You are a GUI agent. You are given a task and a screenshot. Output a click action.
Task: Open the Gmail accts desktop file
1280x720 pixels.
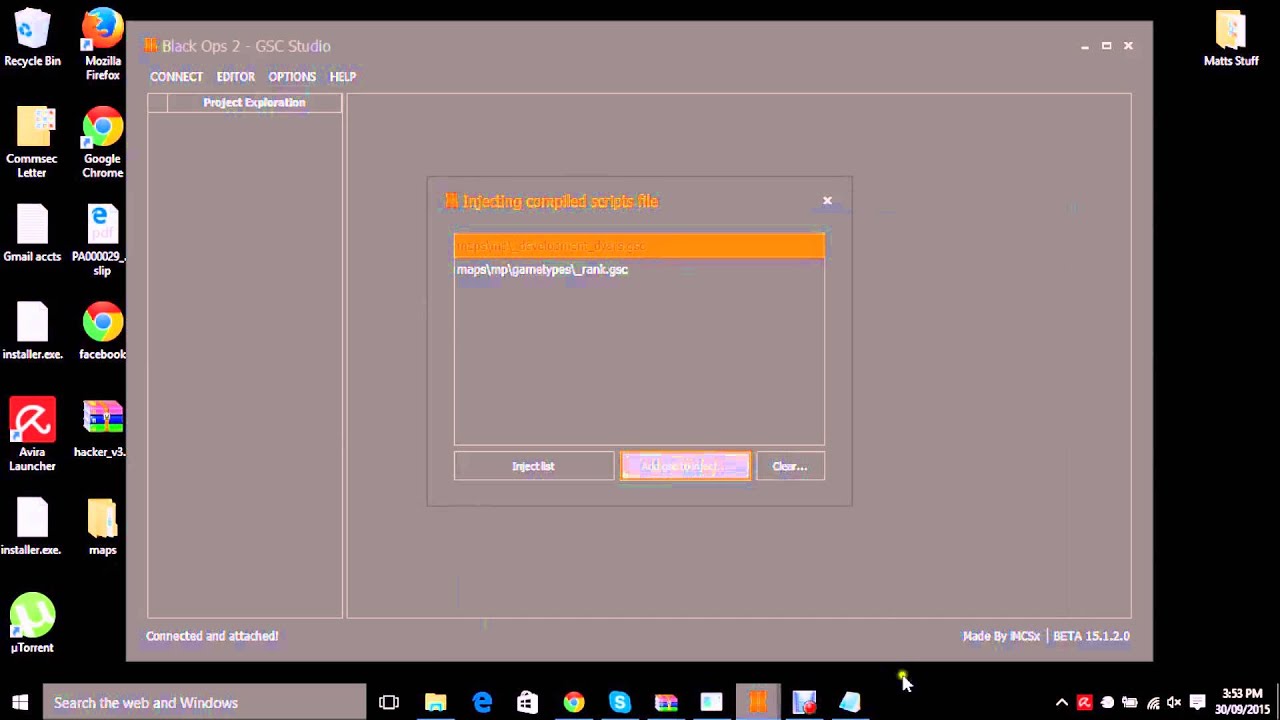32,233
